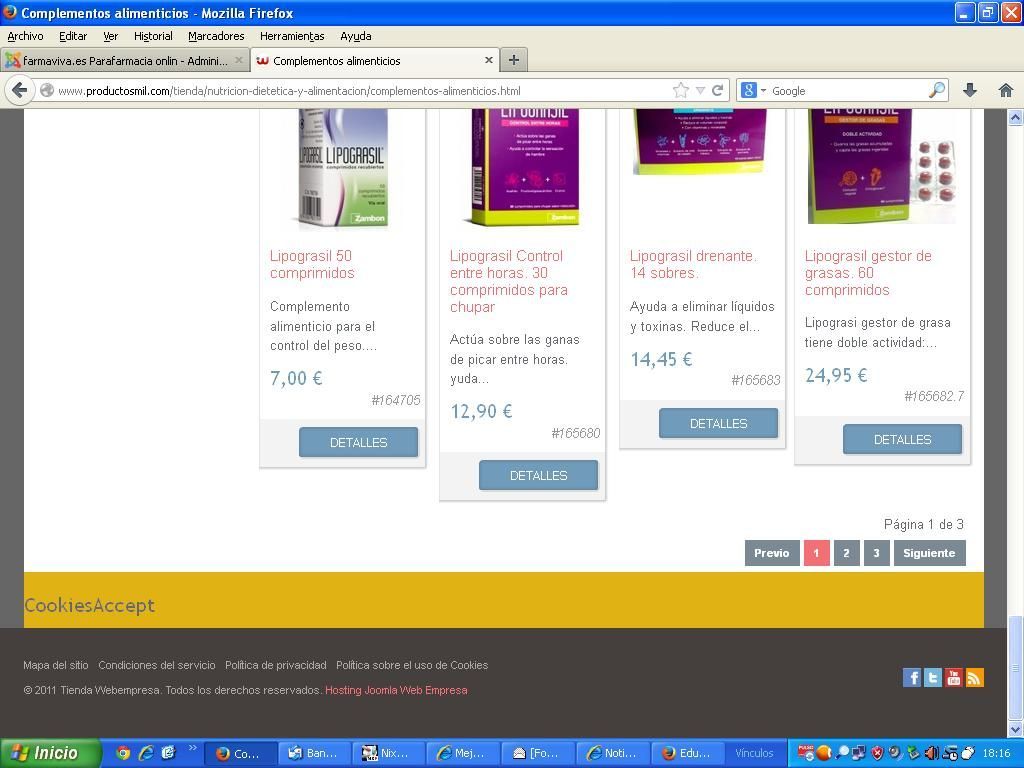Image resolution: width=1024 pixels, height=768 pixels.
Task: Expand the quick launch chevron
Action: (193, 748)
